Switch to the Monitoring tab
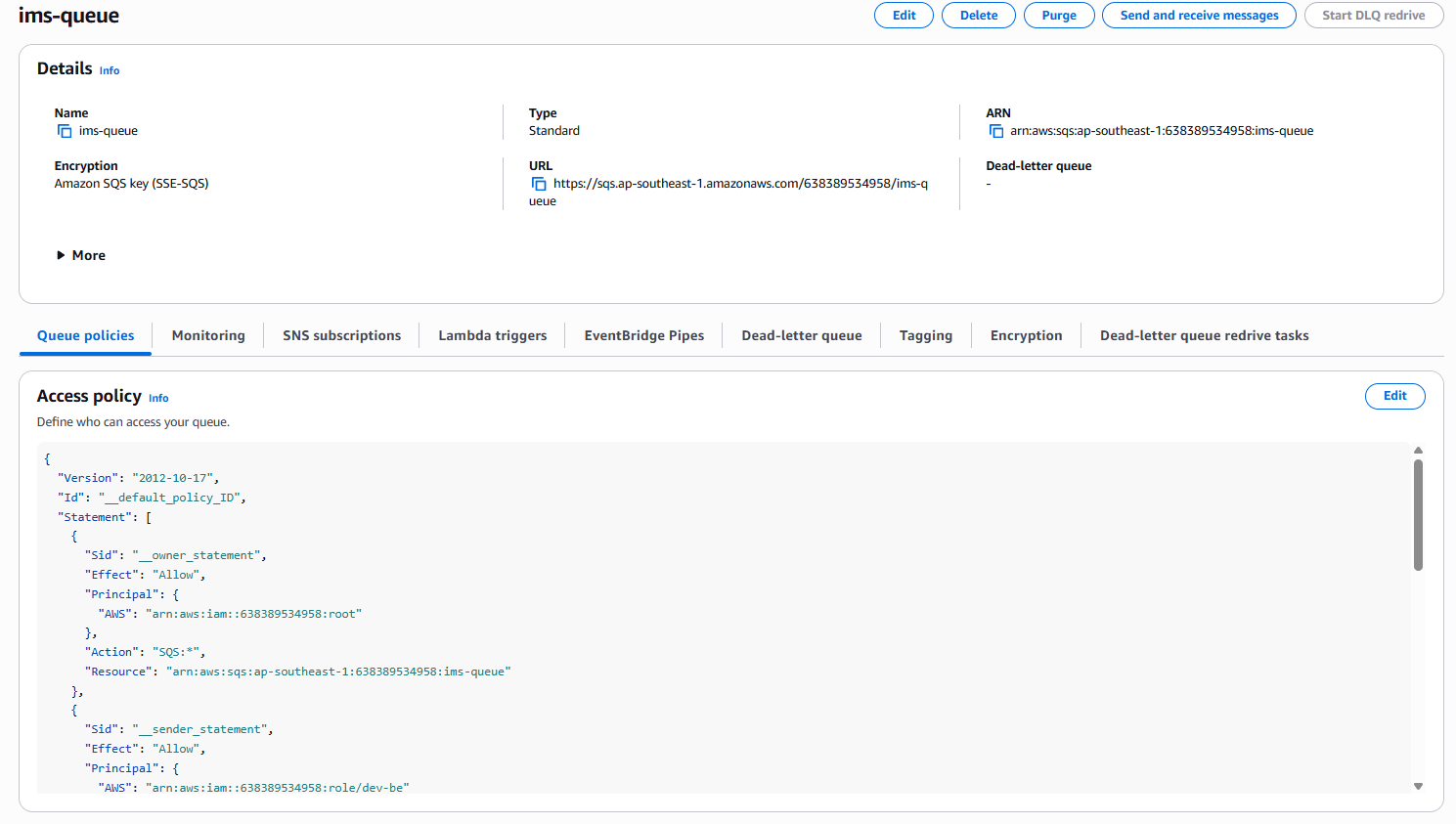Viewport: 1456px width, 824px height. 207,335
